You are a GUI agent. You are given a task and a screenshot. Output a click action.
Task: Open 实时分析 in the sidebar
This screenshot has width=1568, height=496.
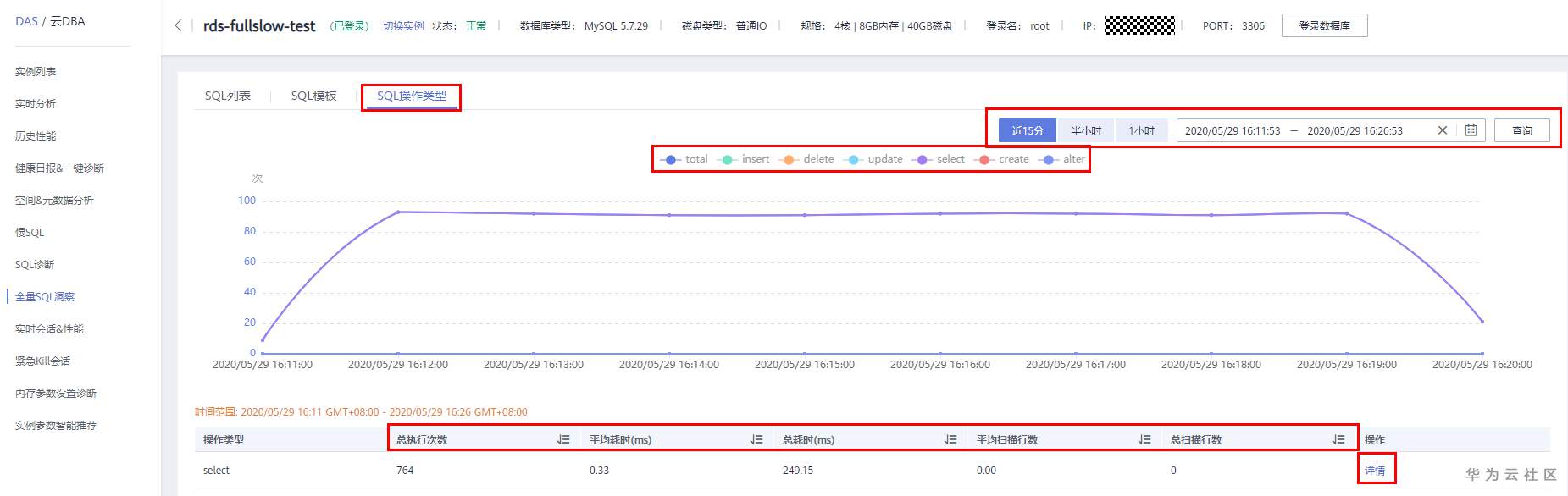tap(36, 104)
